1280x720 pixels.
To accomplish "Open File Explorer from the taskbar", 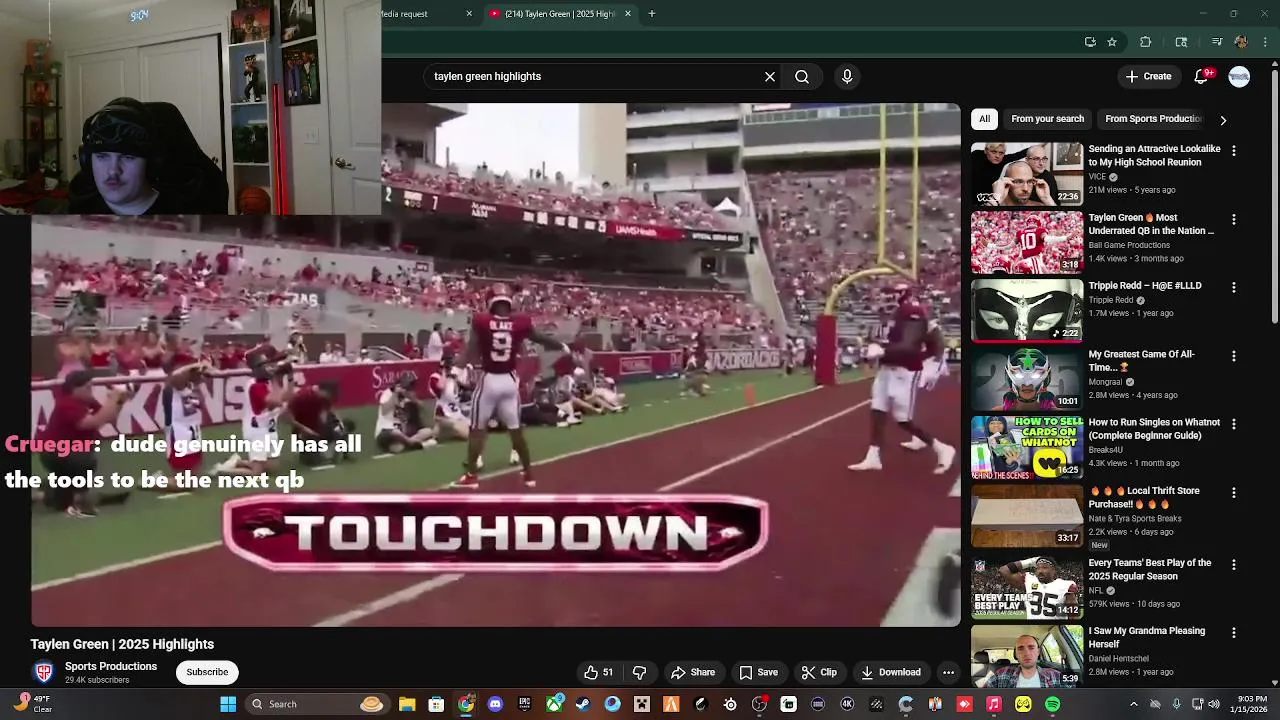I will (407, 704).
